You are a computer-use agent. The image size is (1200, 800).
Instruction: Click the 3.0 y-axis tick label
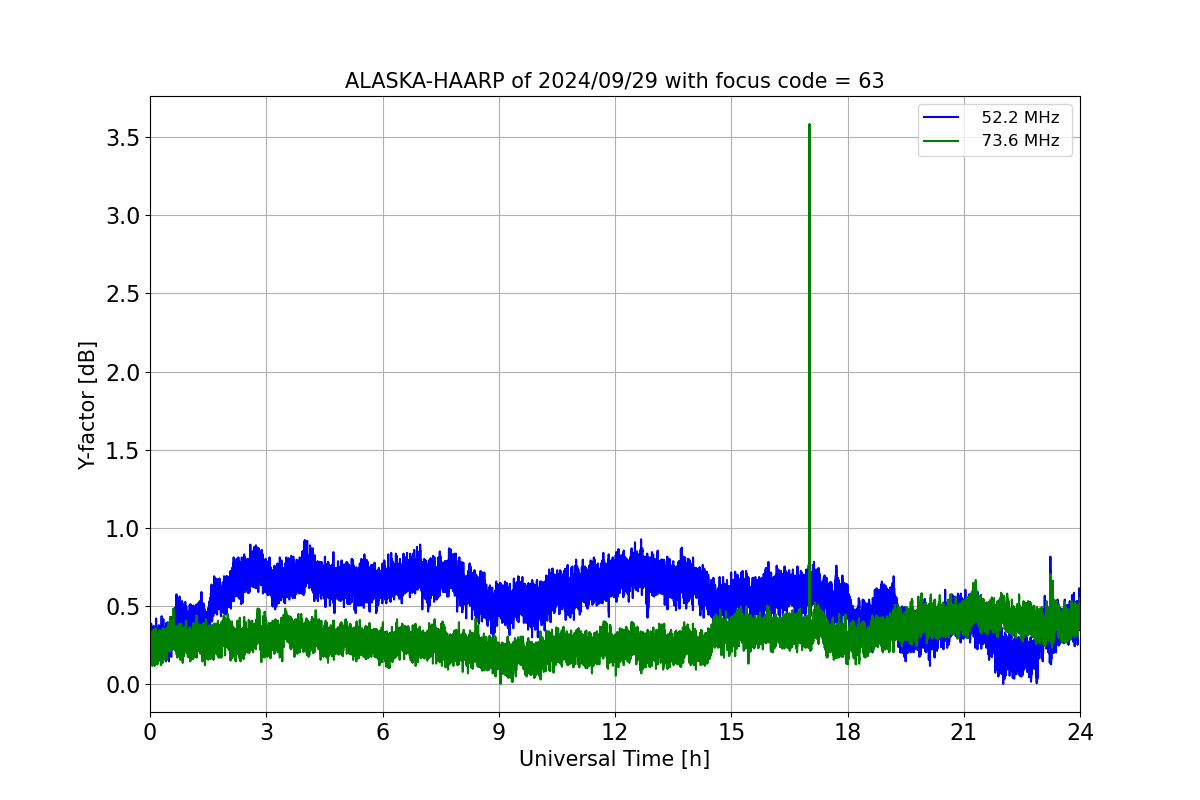tap(123, 215)
